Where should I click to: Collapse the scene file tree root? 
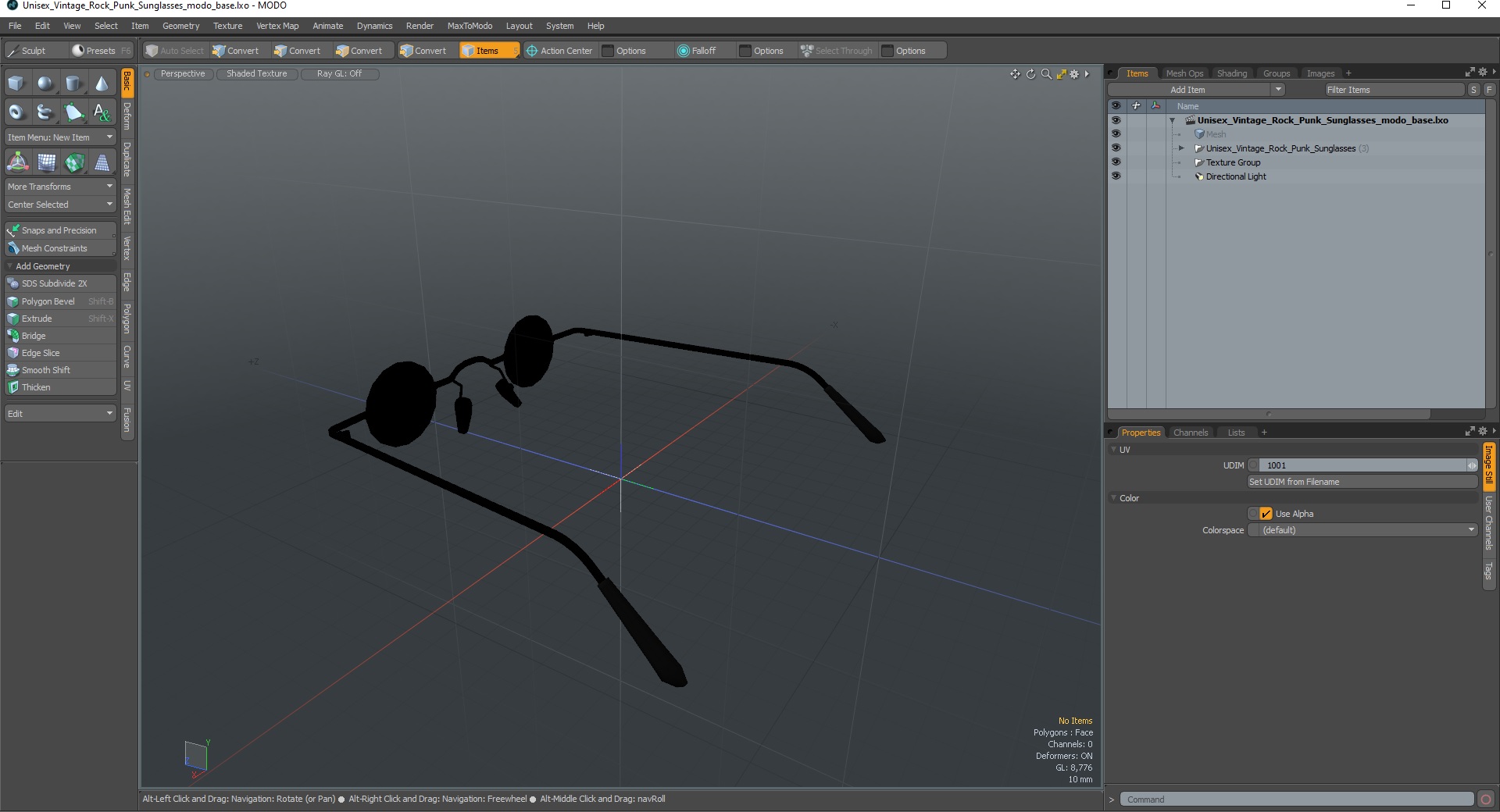click(x=1173, y=120)
